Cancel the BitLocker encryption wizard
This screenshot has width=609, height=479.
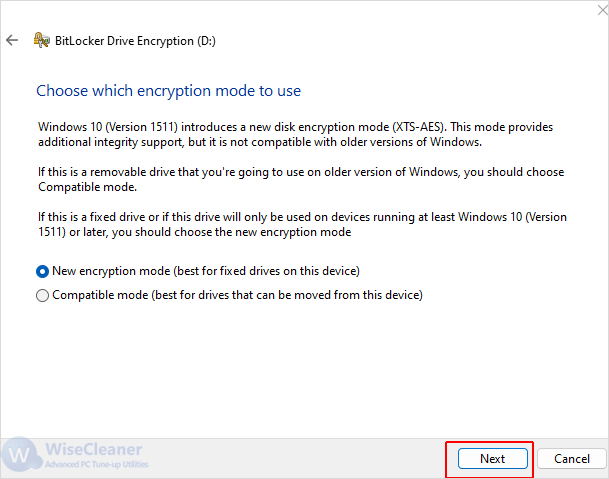pyautogui.click(x=572, y=459)
